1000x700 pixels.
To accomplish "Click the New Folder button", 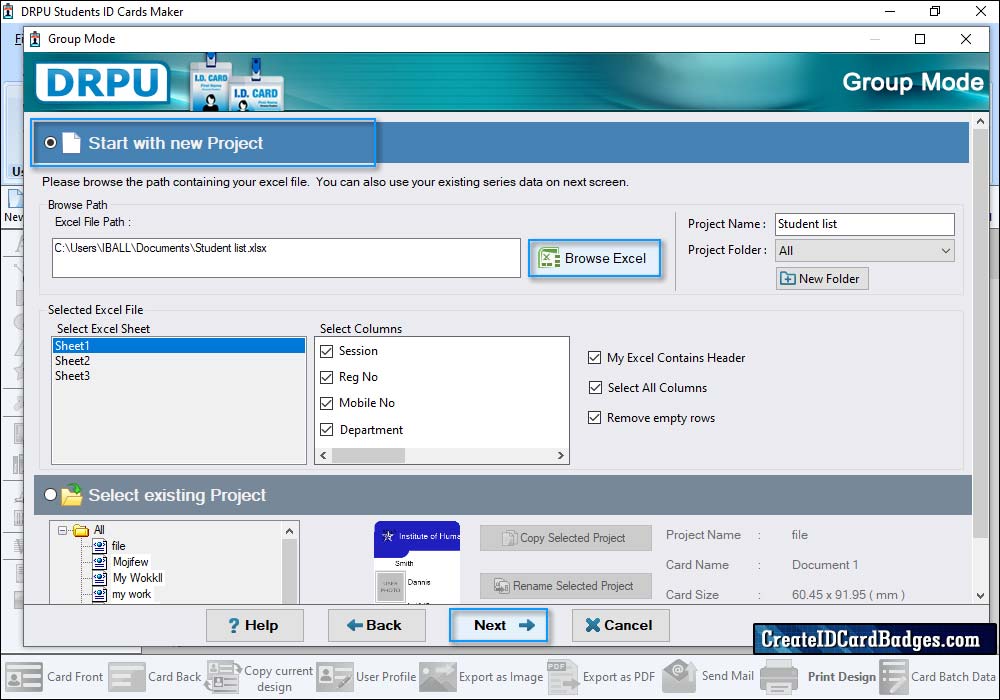I will coord(821,279).
